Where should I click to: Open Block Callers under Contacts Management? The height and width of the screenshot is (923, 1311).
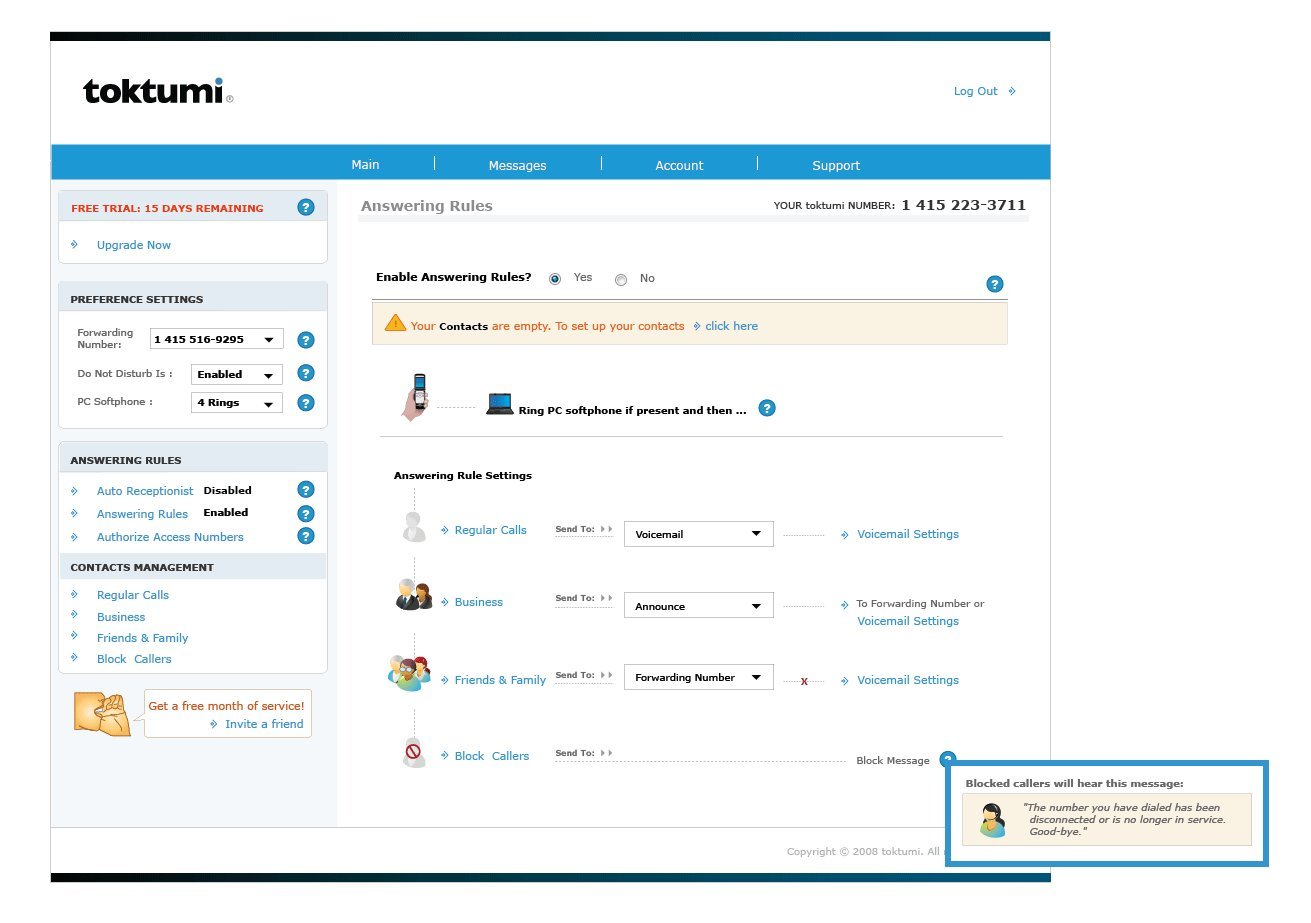[x=134, y=659]
